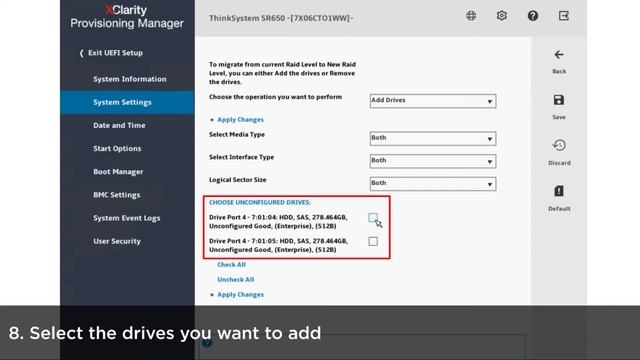This screenshot has width=640, height=360.
Task: Click the lower Apply Changes link
Action: pos(240,295)
